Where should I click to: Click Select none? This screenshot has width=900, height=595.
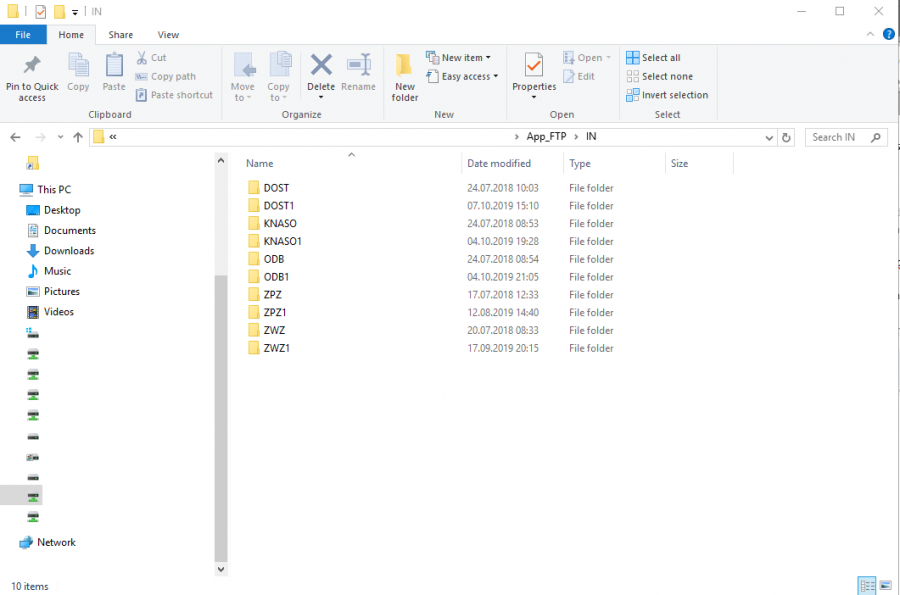(x=660, y=76)
